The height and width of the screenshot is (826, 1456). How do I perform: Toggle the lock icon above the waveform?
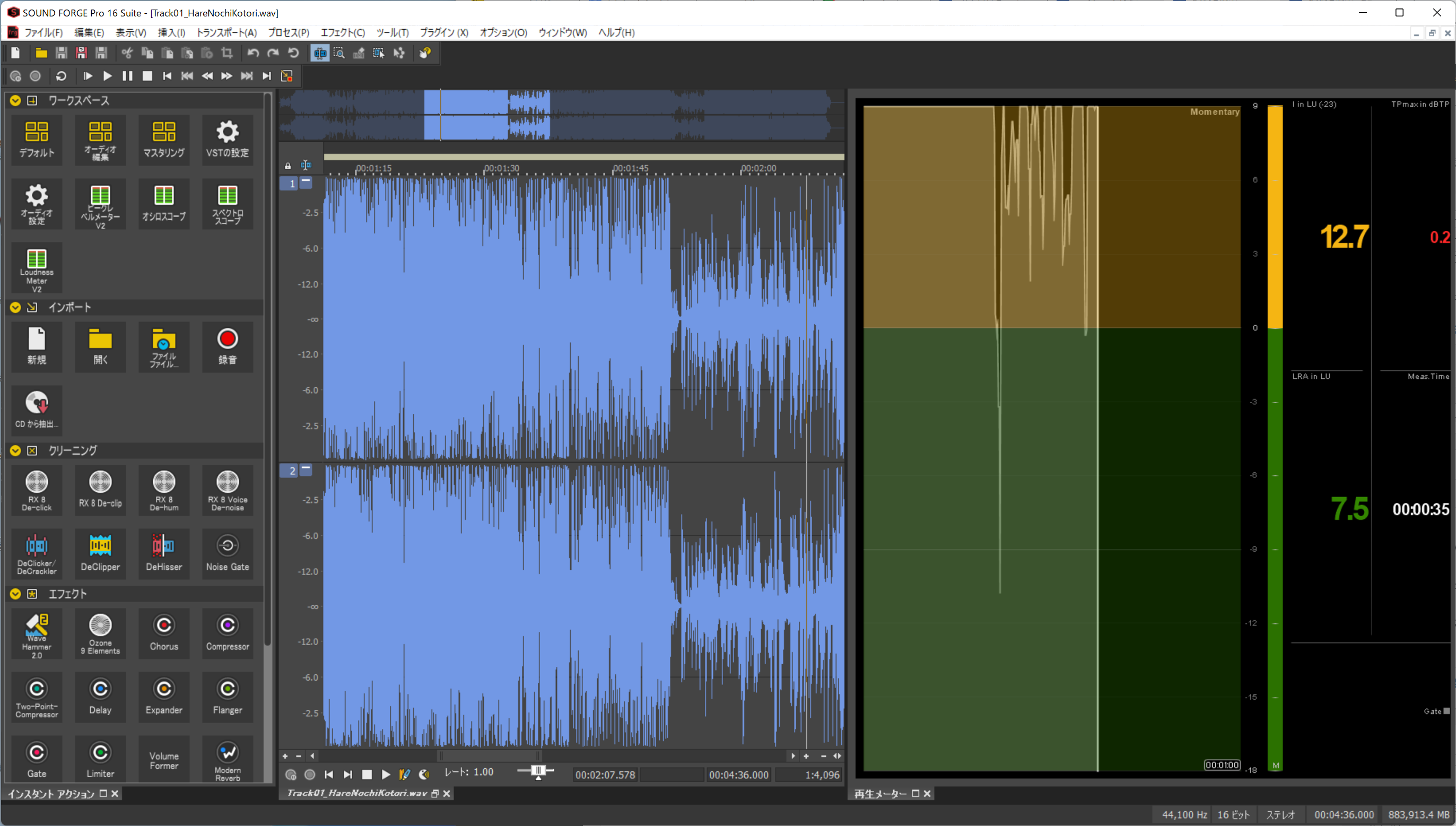(x=287, y=166)
